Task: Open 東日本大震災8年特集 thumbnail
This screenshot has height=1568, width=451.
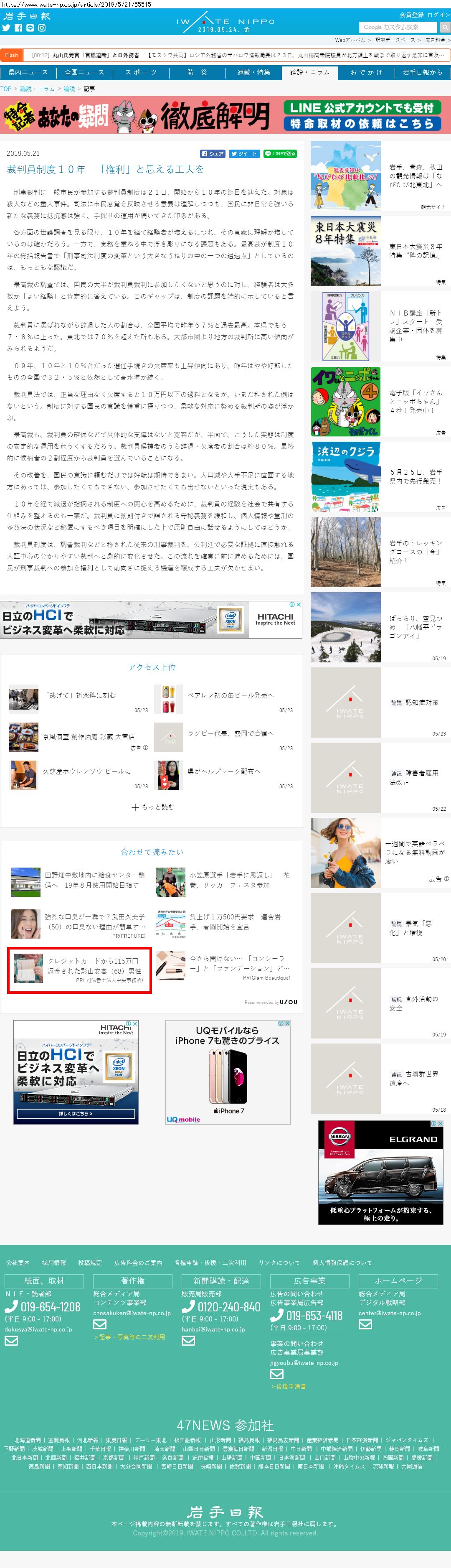Action: tap(346, 252)
